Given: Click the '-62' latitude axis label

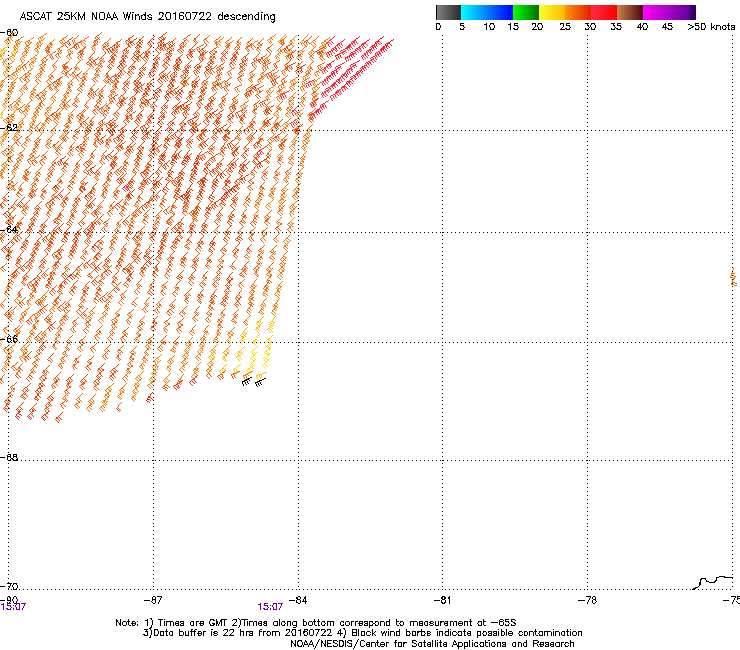Looking at the screenshot, I should point(9,128).
